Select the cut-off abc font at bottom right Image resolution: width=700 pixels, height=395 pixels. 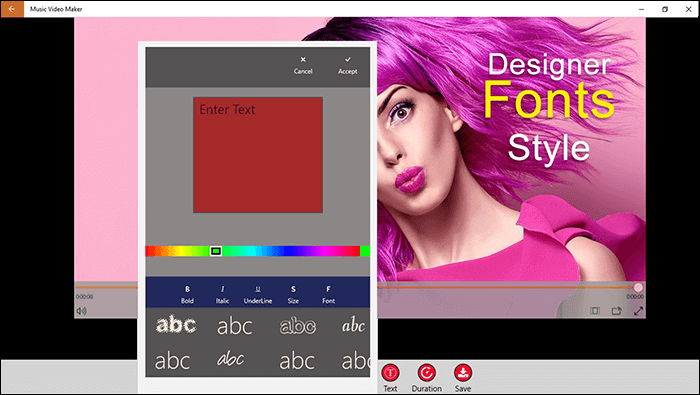[355, 361]
